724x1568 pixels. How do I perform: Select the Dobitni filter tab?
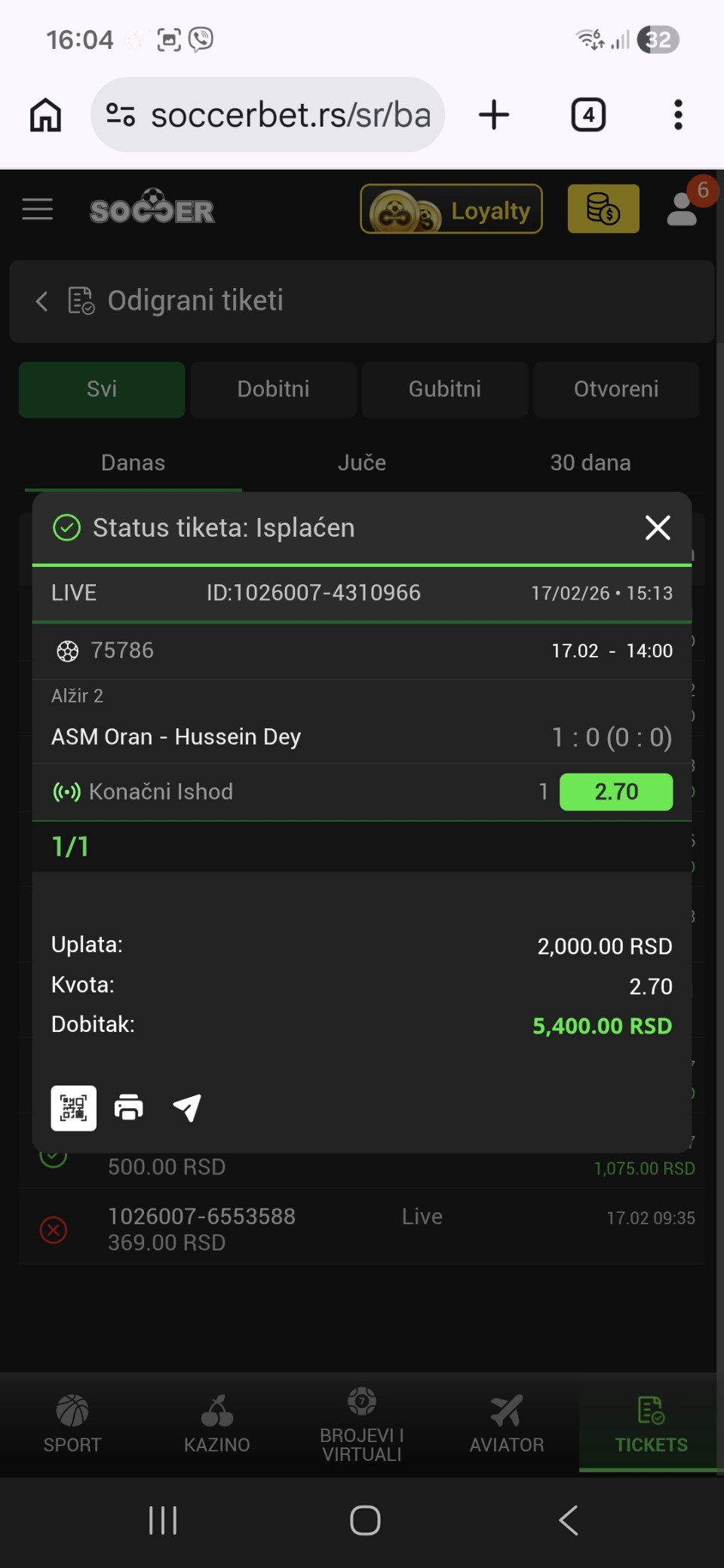[x=273, y=389]
